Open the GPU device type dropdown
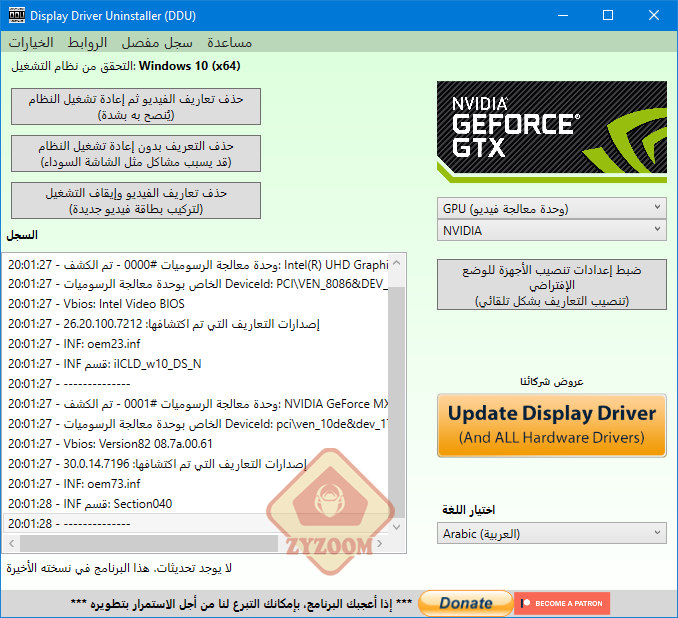This screenshot has height=618, width=678. [552, 209]
